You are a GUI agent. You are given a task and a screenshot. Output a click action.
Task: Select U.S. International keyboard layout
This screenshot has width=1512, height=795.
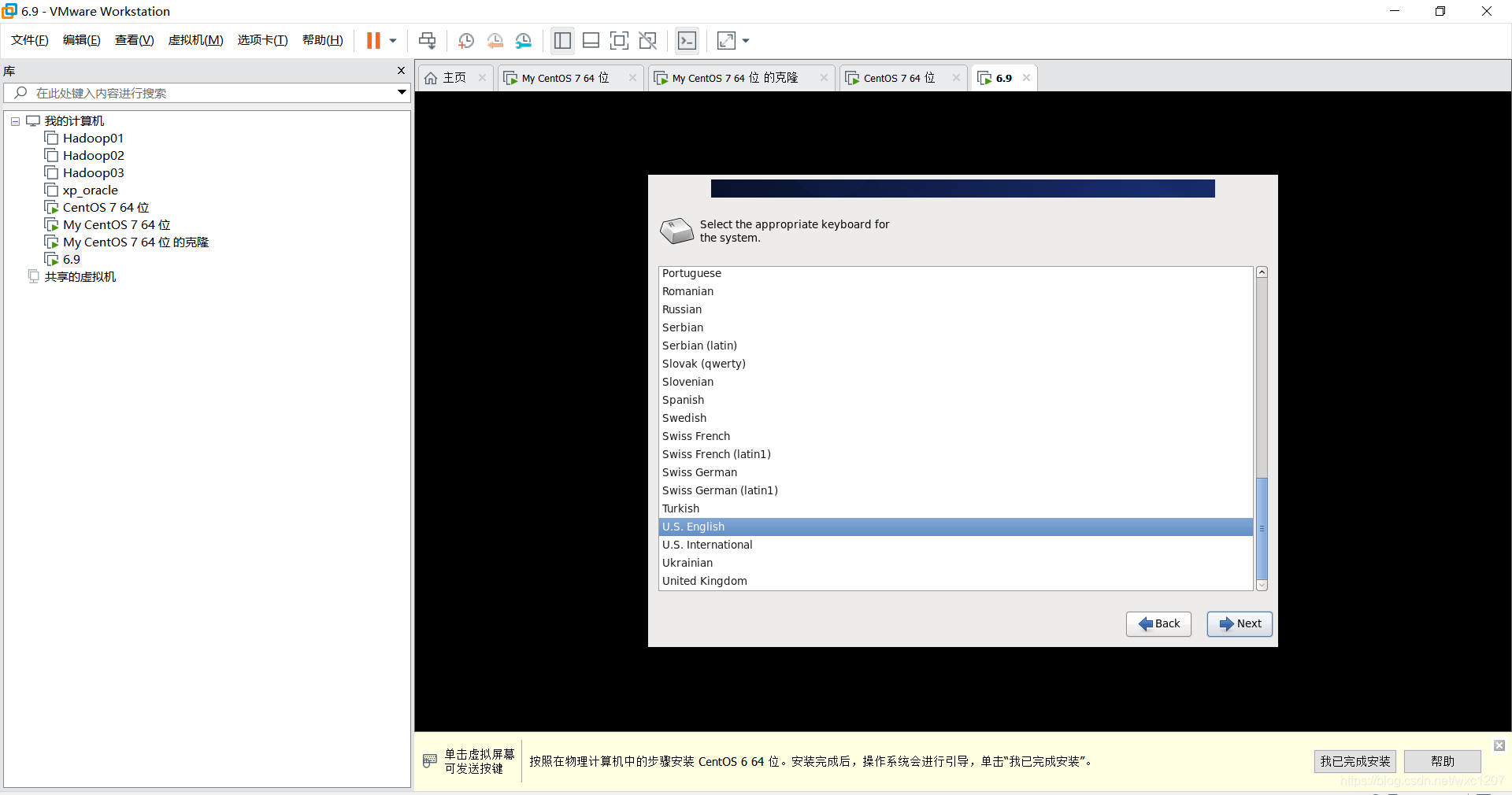click(955, 545)
